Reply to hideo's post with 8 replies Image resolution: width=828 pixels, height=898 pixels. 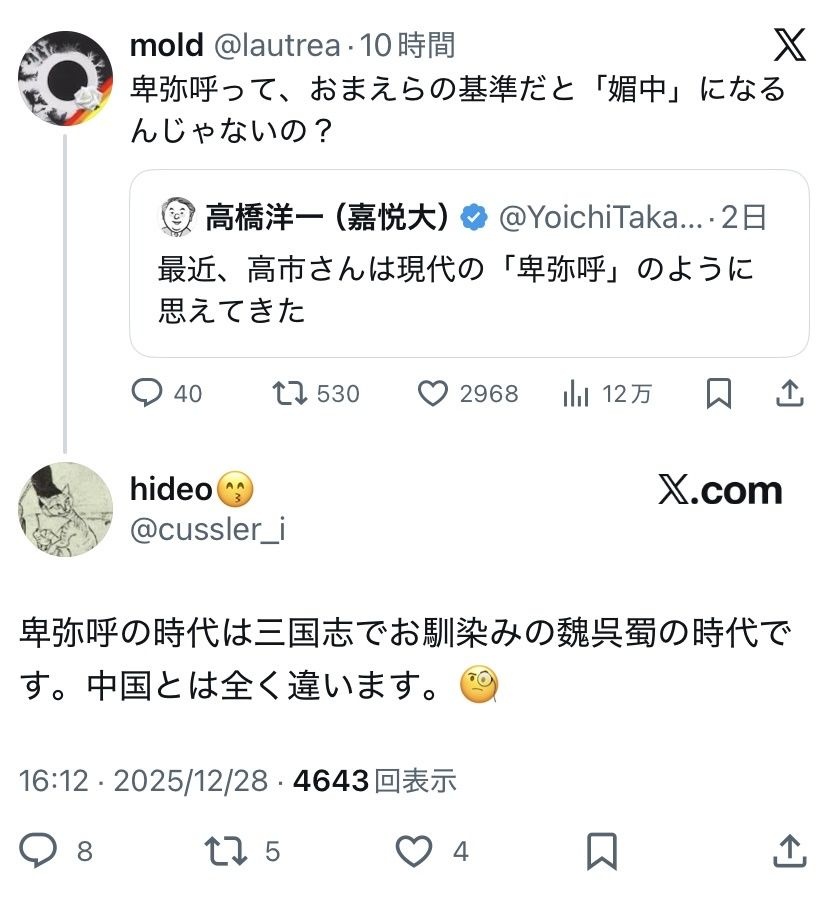click(39, 851)
